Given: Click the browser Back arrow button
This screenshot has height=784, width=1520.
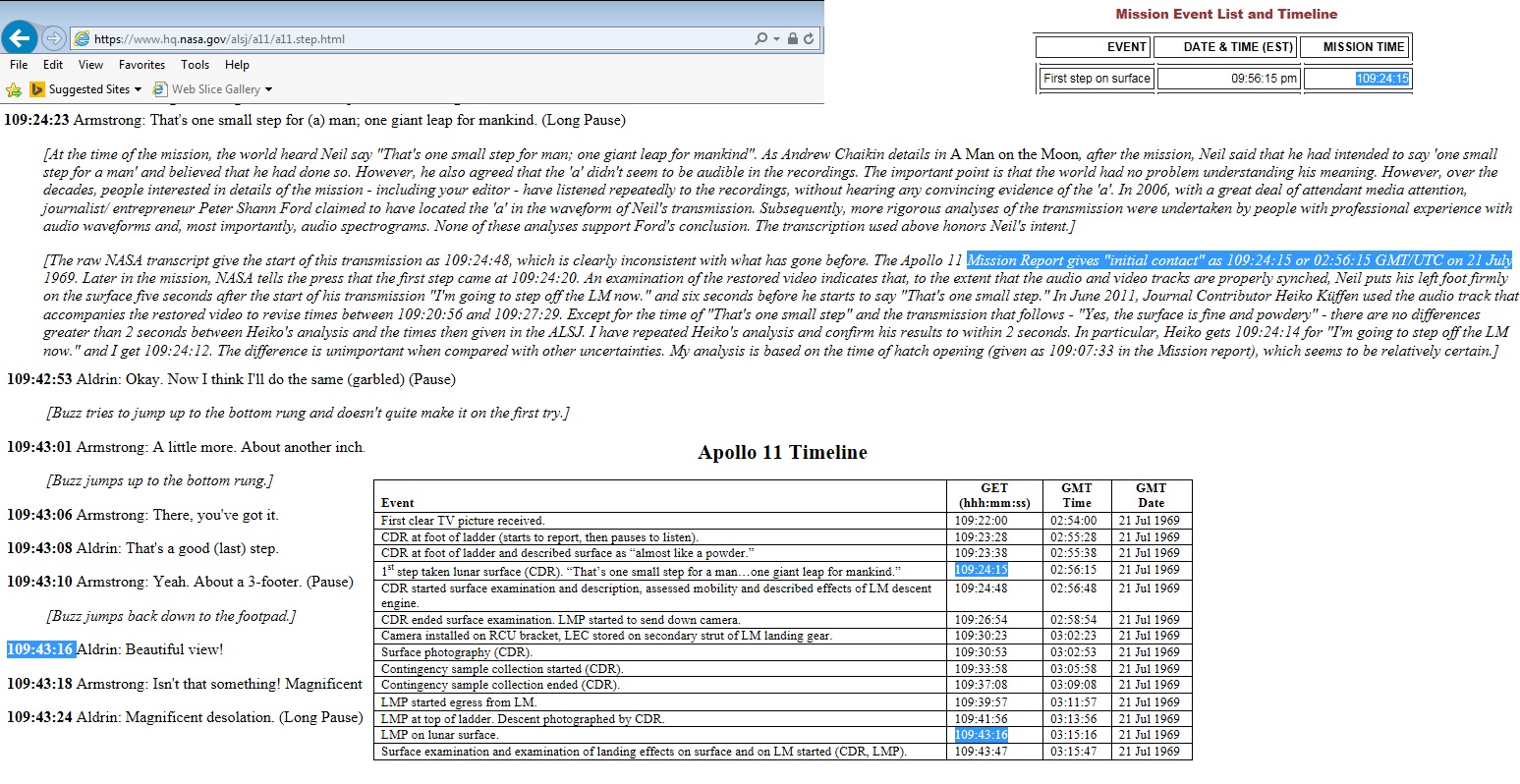Looking at the screenshot, I should (x=20, y=38).
